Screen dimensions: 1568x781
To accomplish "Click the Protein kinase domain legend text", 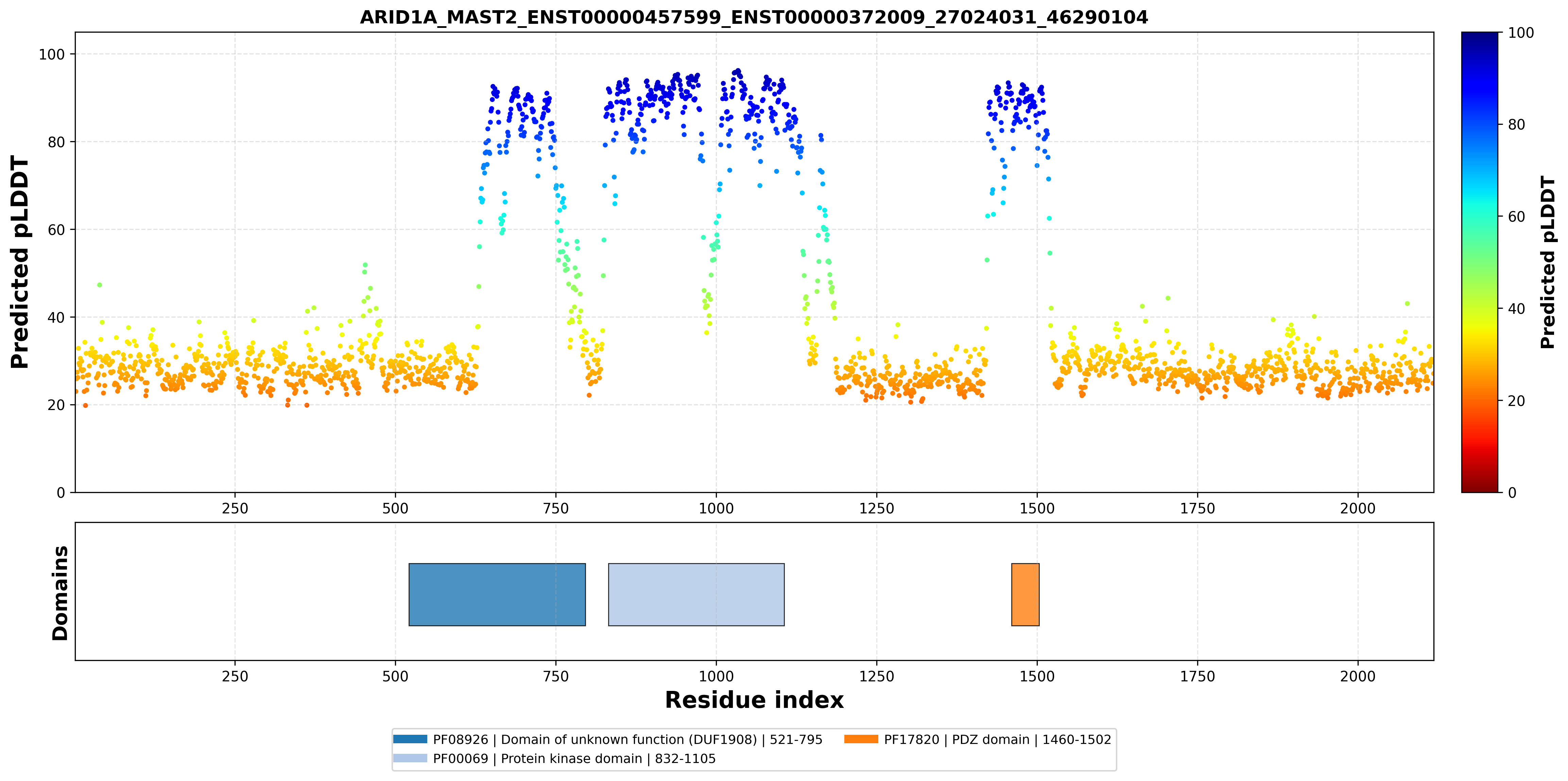I will tap(574, 759).
